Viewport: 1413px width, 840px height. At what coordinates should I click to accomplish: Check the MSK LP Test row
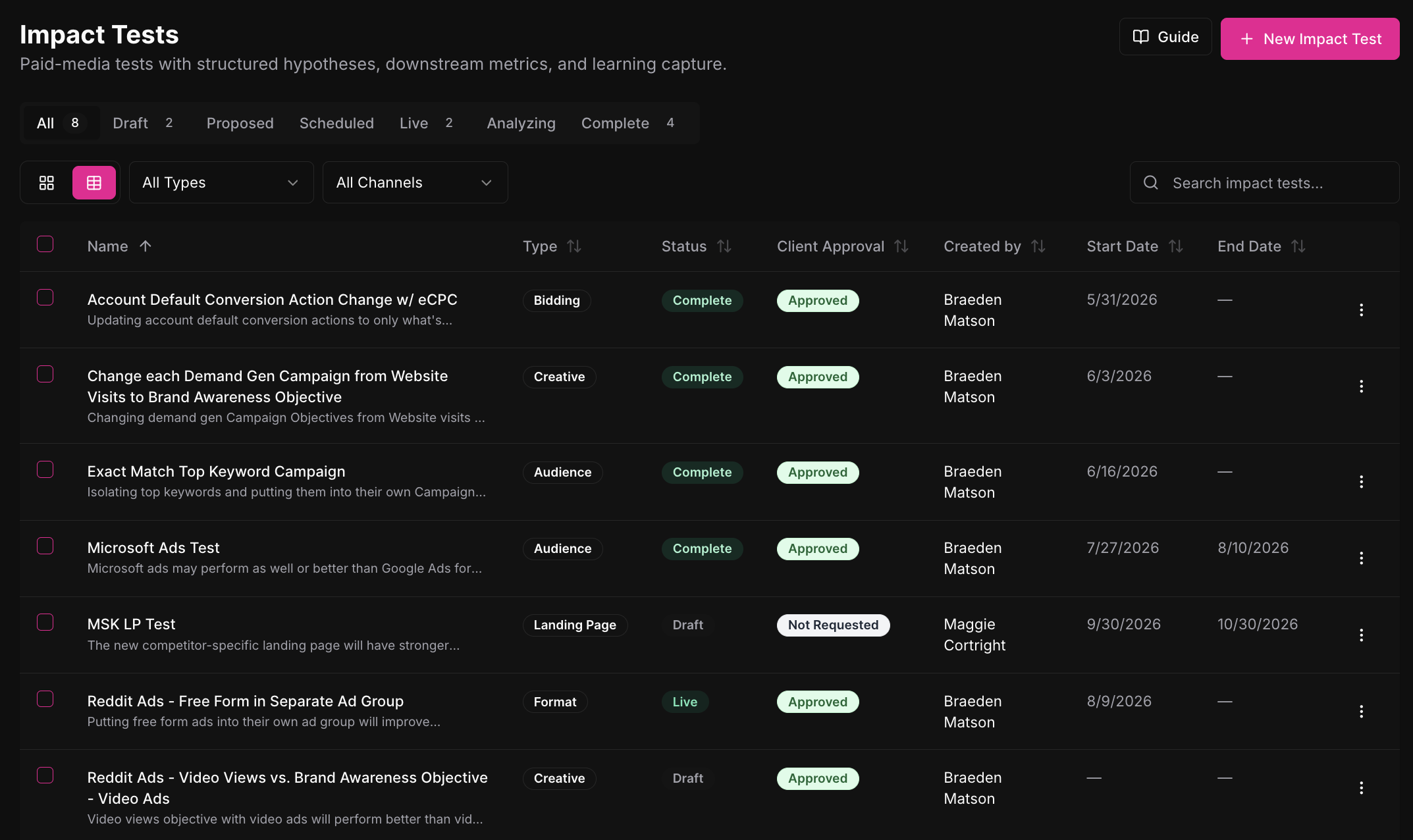tap(45, 622)
